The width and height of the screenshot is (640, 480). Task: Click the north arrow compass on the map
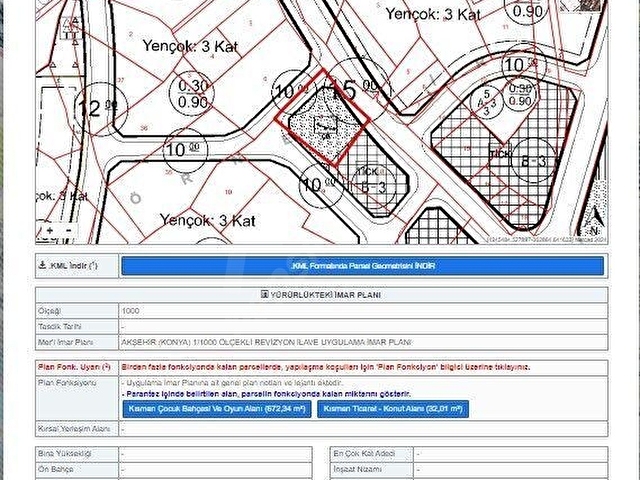[595, 221]
